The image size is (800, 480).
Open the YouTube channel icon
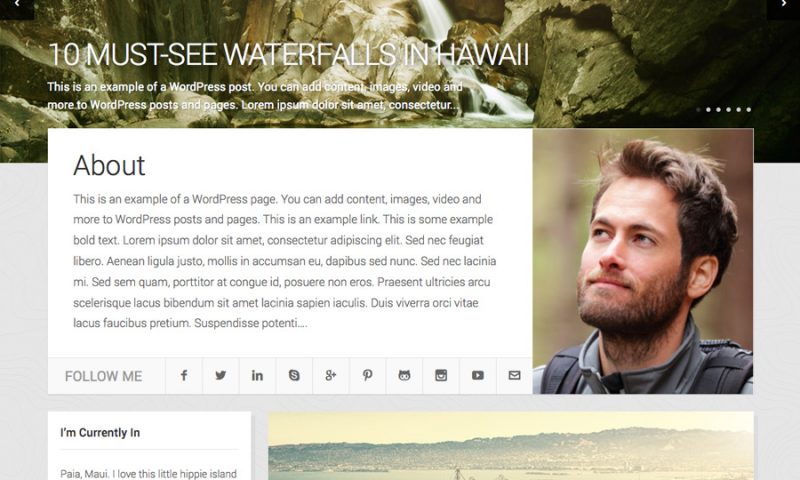[478, 376]
